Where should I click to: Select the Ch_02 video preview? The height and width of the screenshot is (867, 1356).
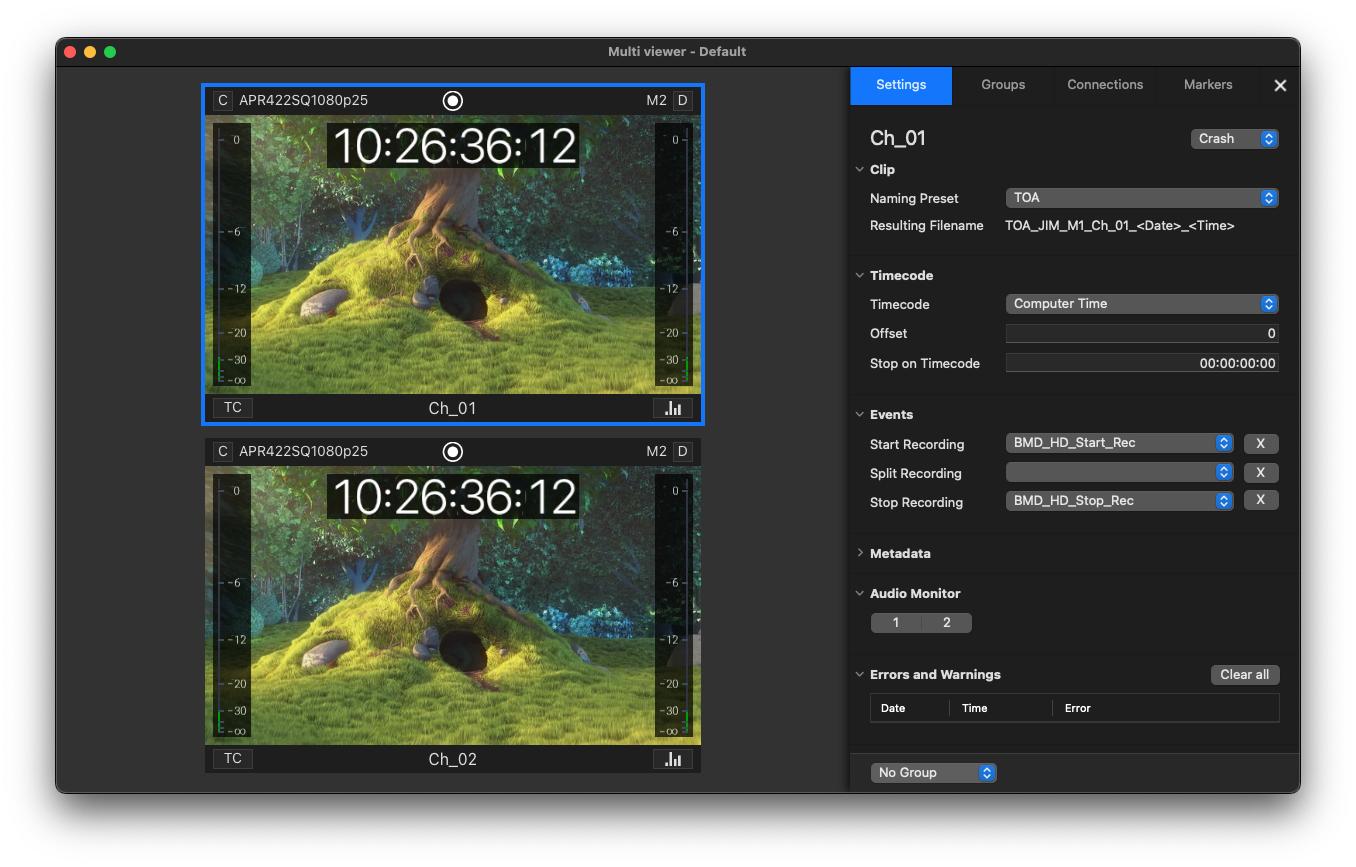pyautogui.click(x=453, y=605)
